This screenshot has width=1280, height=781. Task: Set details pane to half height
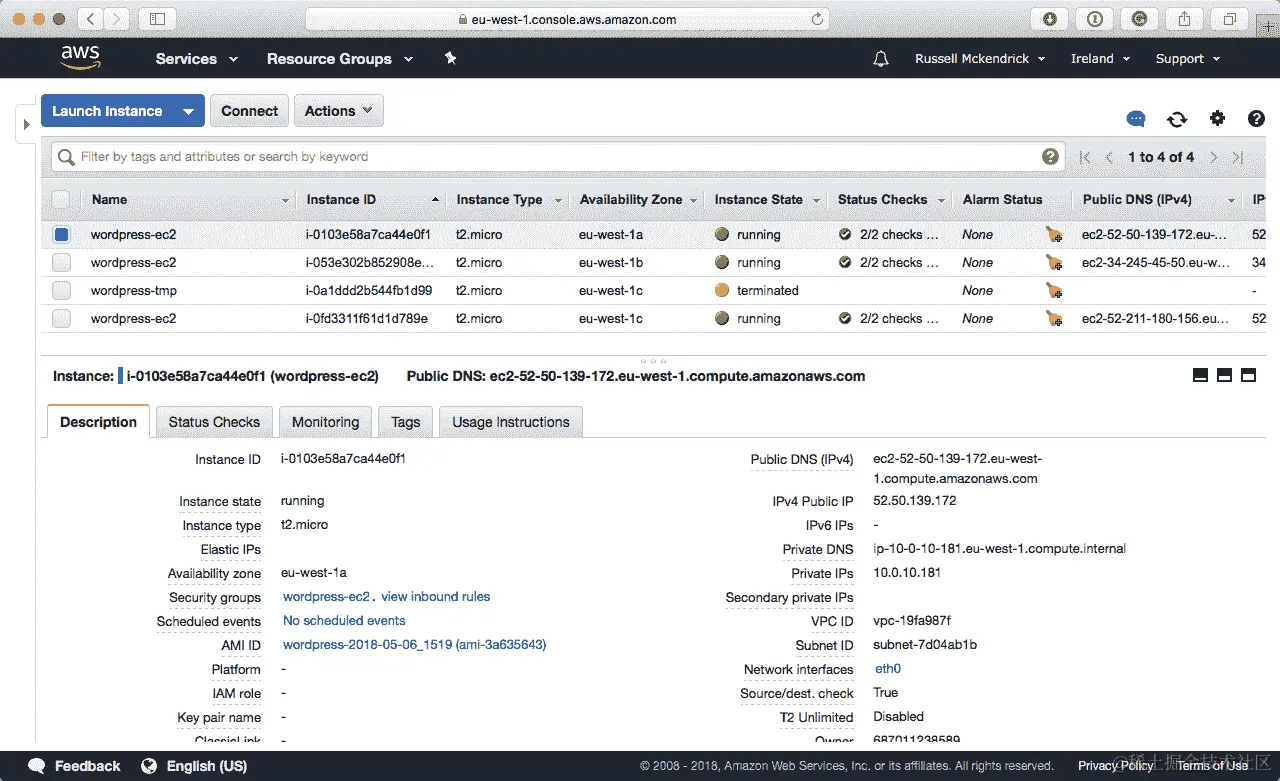click(1224, 375)
